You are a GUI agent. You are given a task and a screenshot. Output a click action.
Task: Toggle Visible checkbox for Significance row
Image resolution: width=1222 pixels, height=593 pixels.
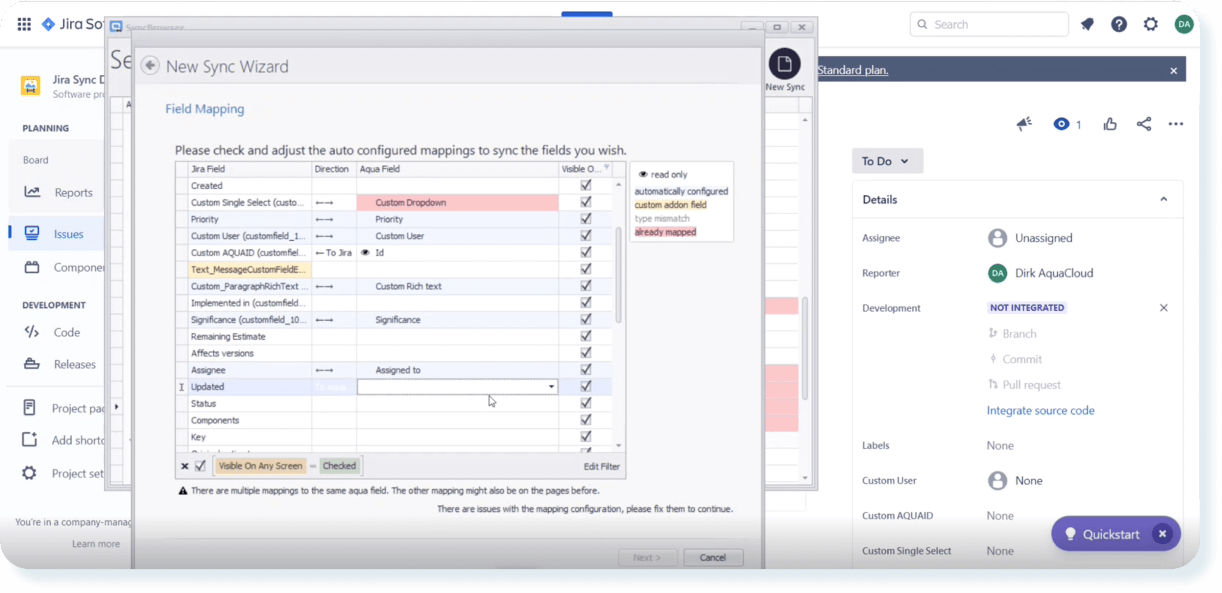(x=586, y=319)
